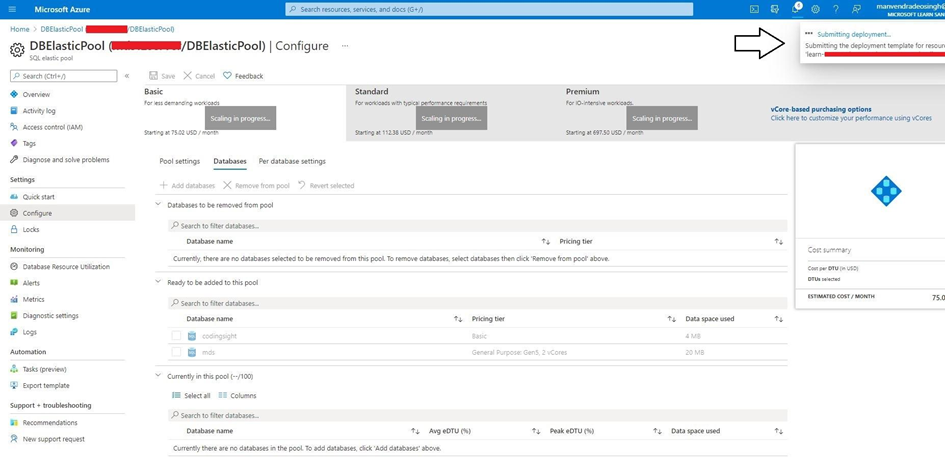Open Logs under Monitoring

point(30,332)
